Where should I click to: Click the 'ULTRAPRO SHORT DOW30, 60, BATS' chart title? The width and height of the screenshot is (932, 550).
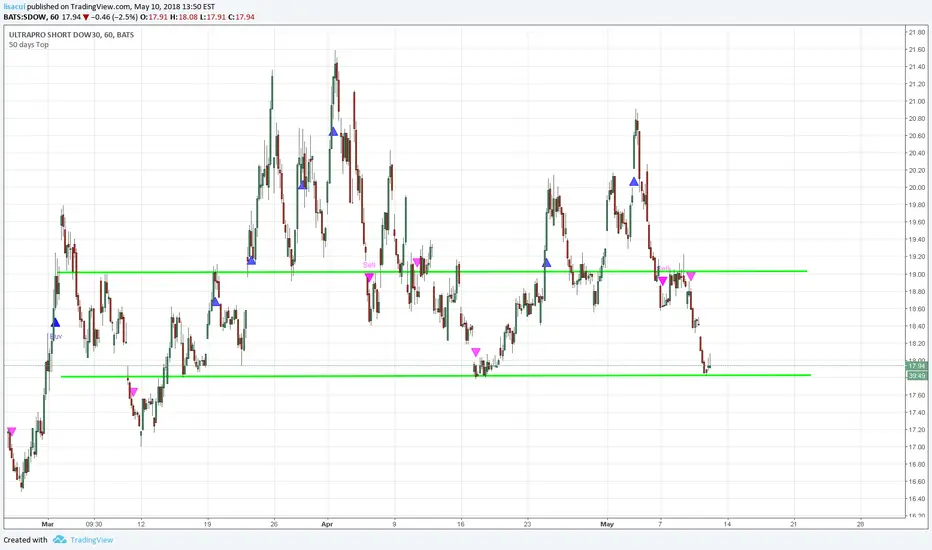coord(71,35)
